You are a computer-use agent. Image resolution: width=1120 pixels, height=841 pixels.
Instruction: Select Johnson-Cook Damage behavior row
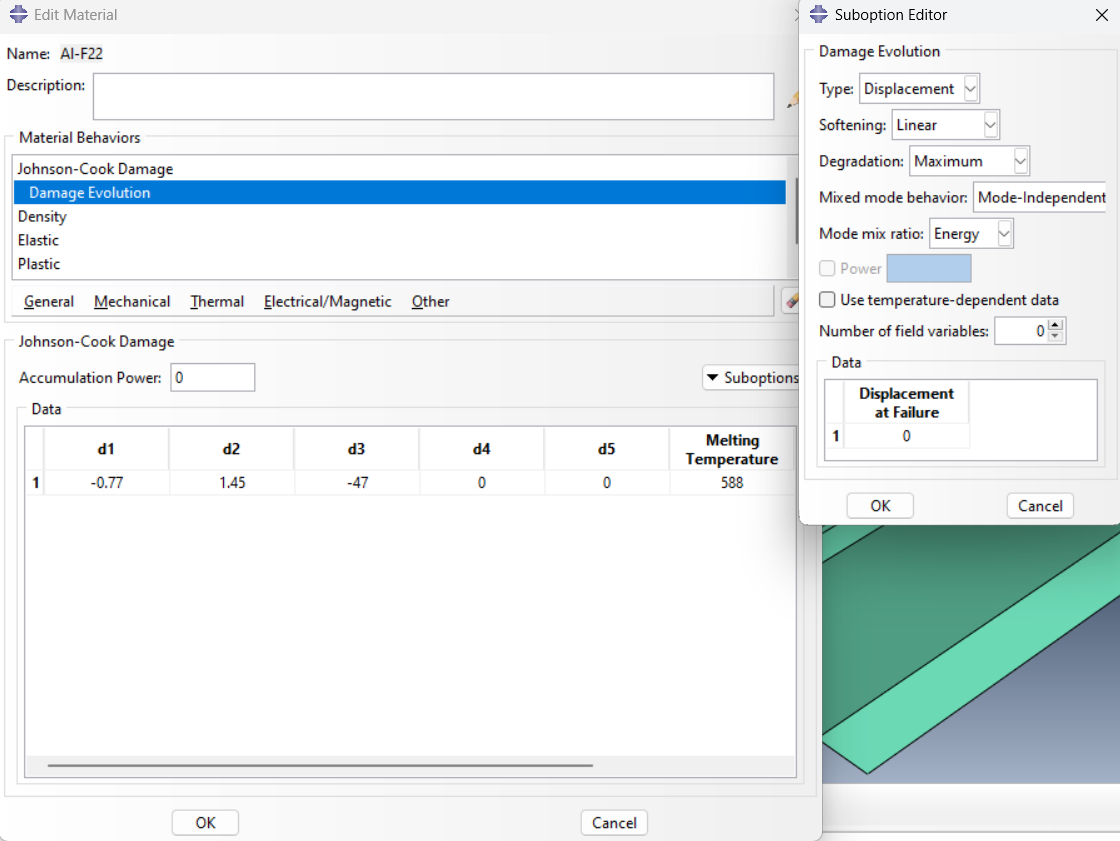(x=399, y=169)
